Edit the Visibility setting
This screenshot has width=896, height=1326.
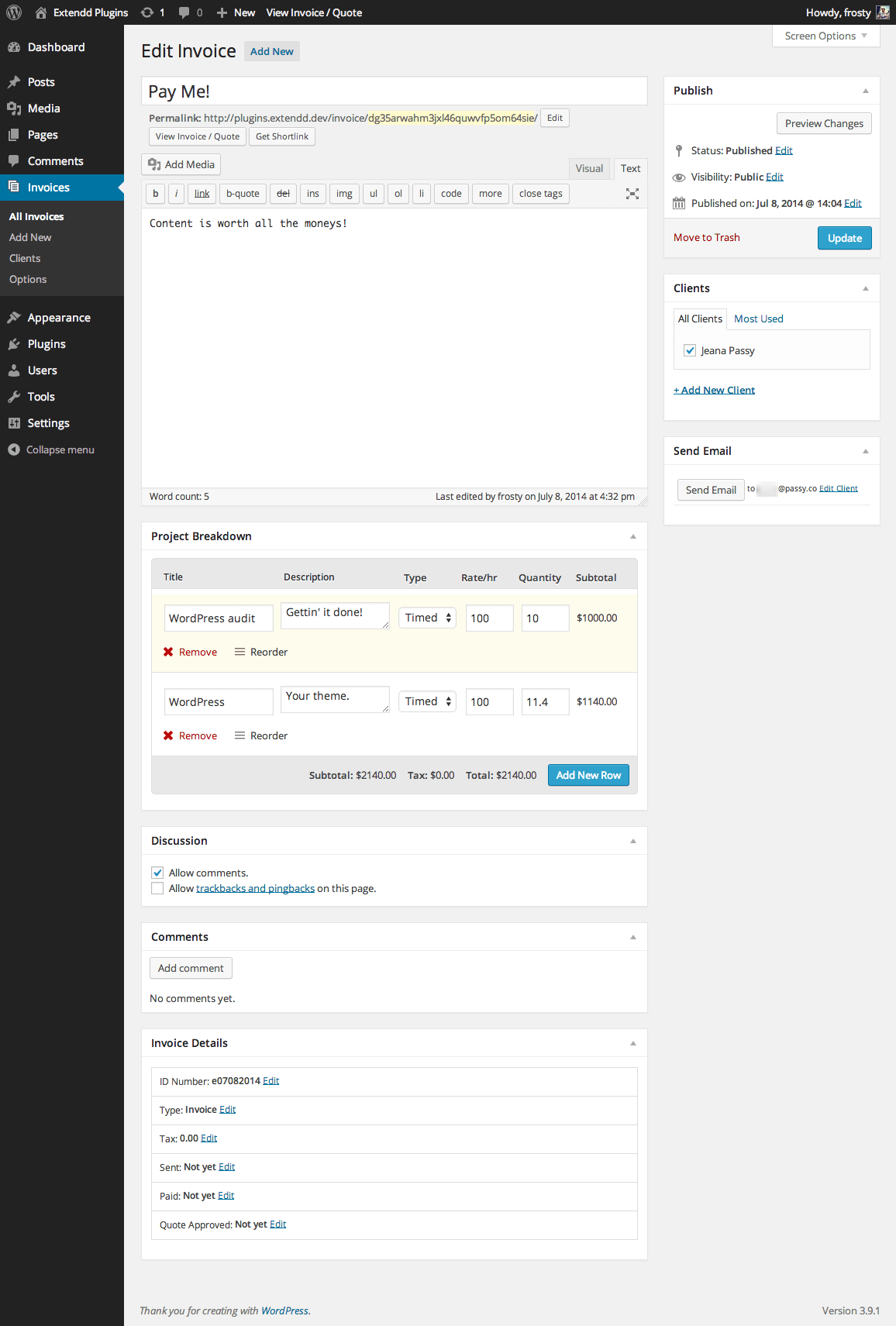pyautogui.click(x=774, y=177)
